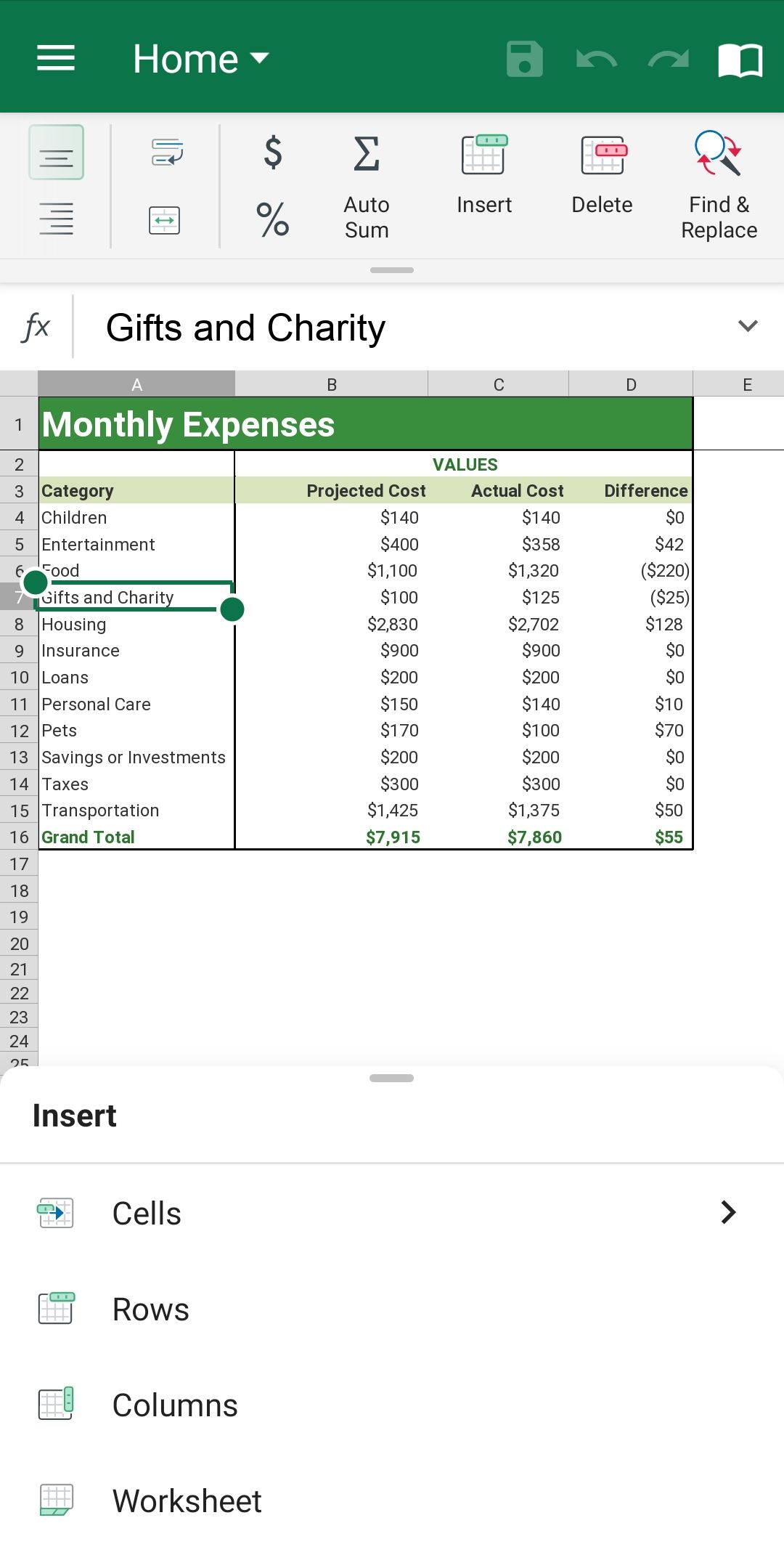Select Savings or Investments cell
Screen dimensions: 784x1547
coord(136,758)
